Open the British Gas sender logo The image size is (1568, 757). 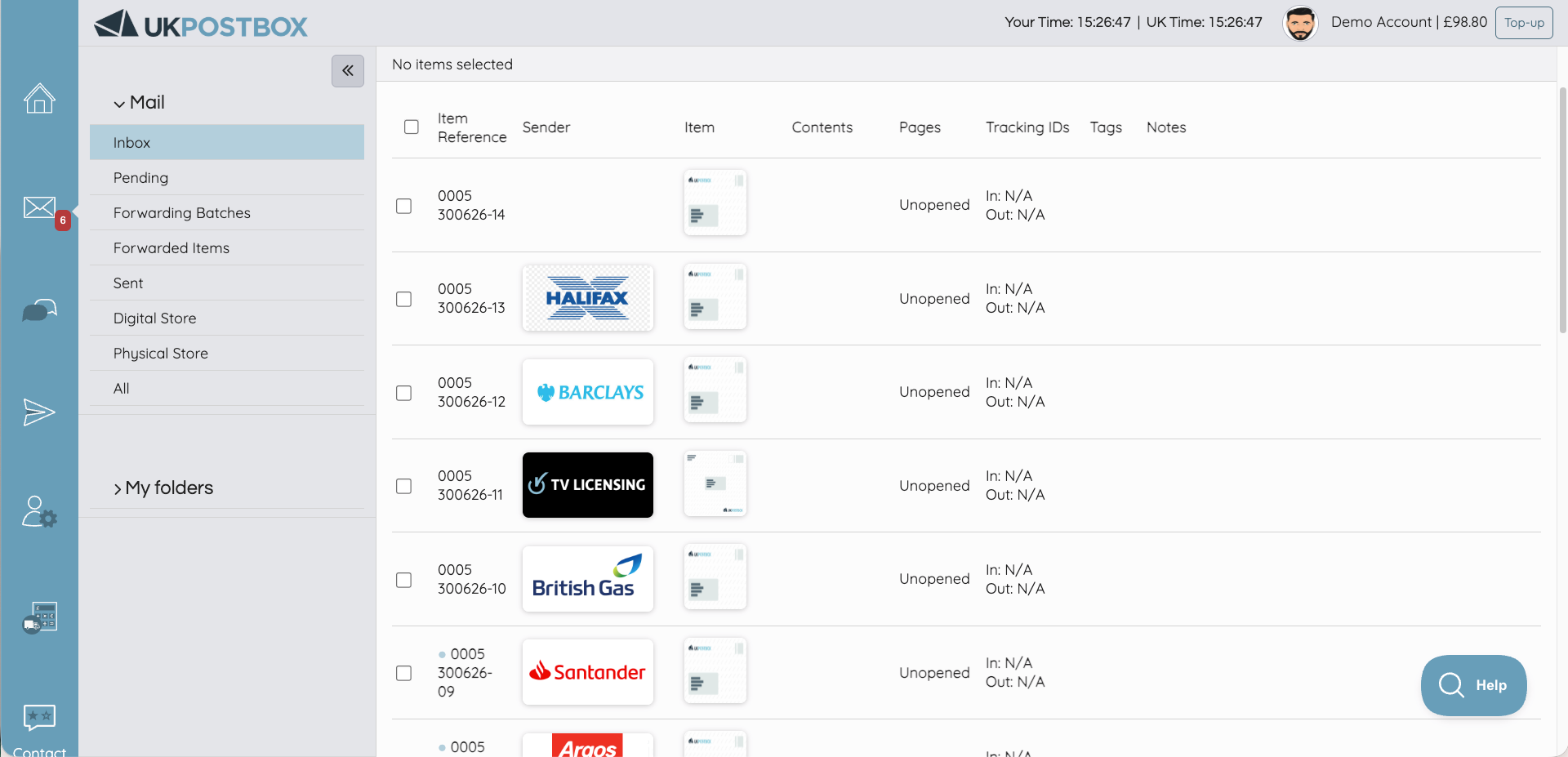[x=588, y=579]
